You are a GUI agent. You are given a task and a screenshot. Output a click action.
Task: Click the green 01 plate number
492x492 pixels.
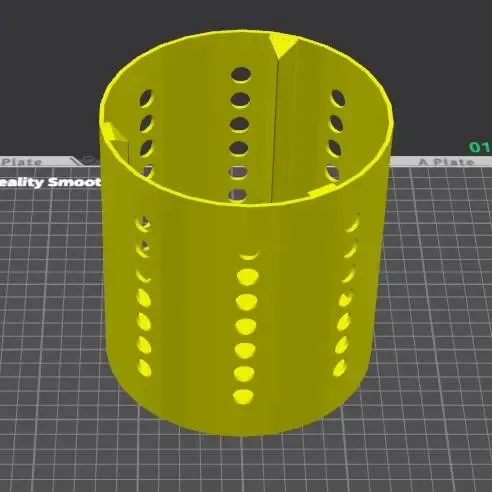click(x=480, y=147)
